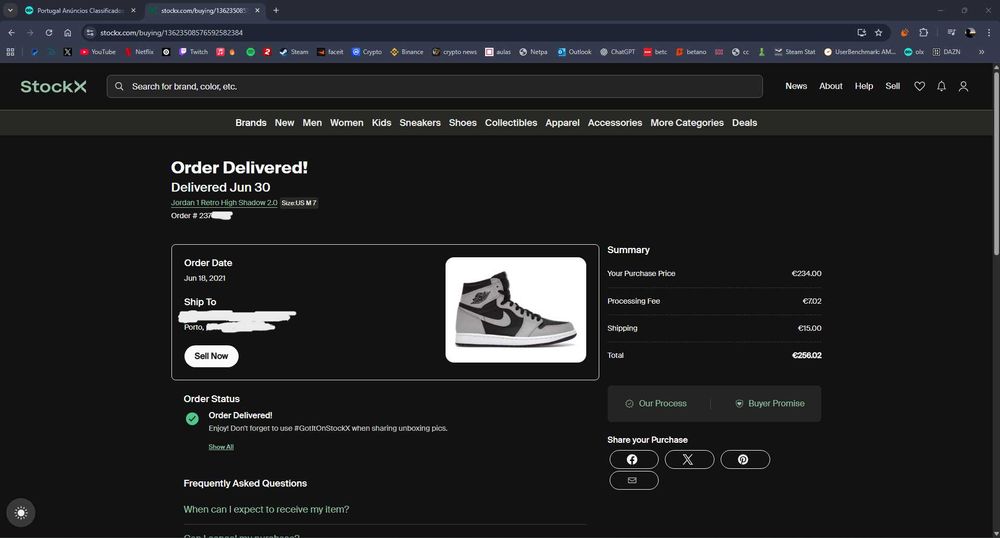
Task: Expand 'When can I expect to receive my item?'
Action: 266,509
